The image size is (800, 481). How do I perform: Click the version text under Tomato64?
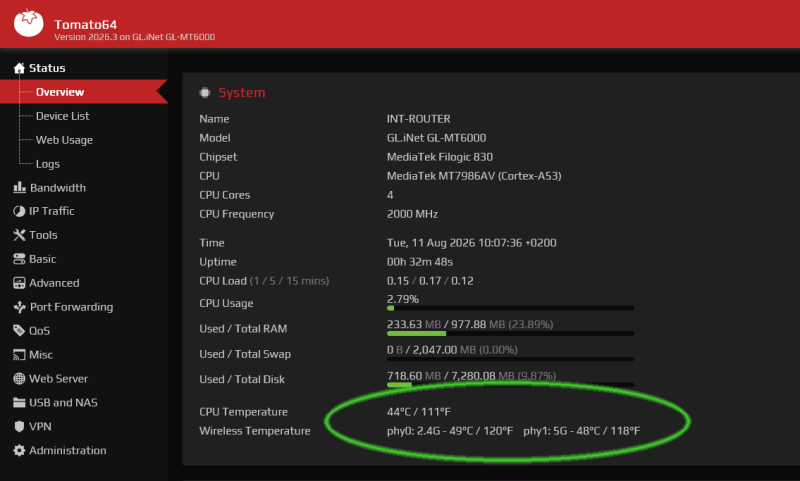click(x=135, y=37)
